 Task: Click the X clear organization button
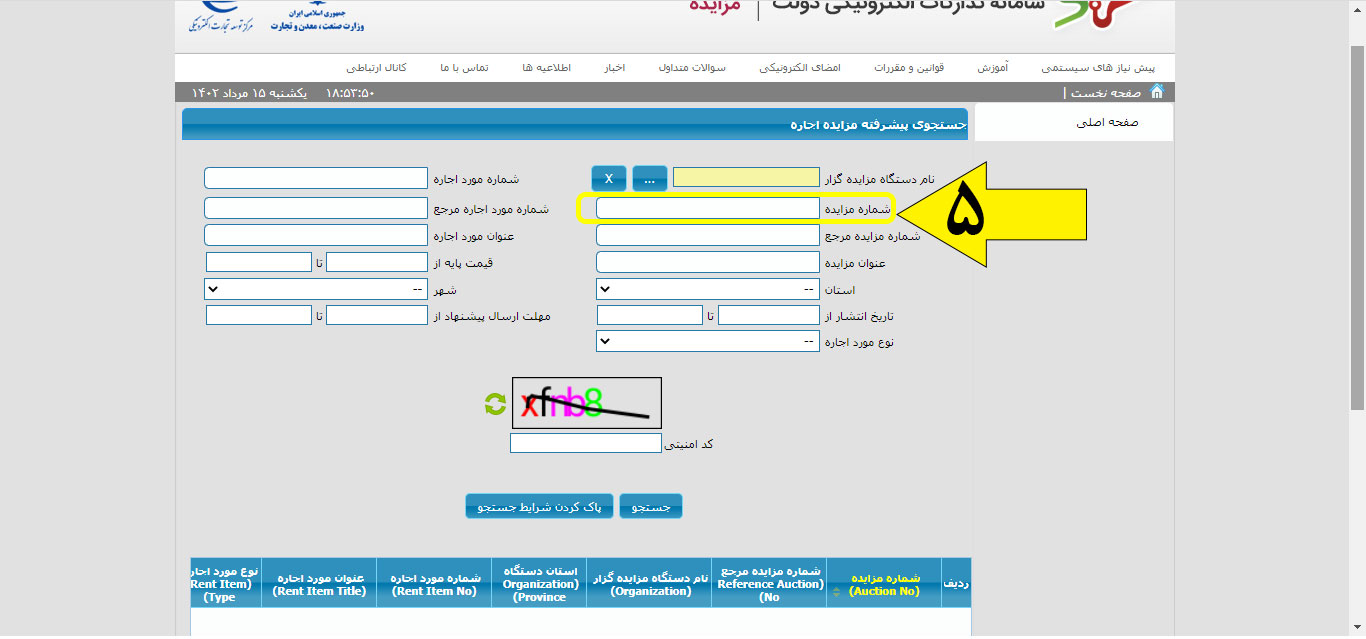(608, 179)
